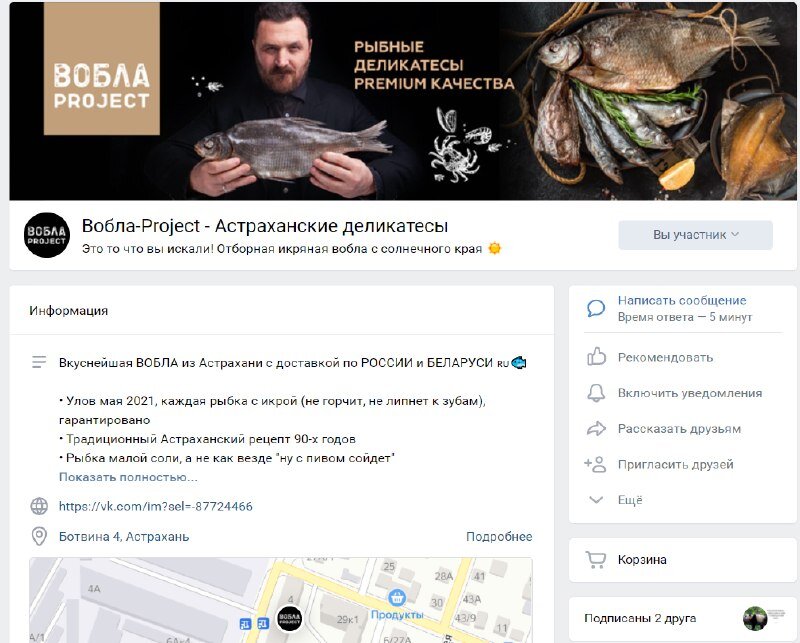Click the globe website icon
This screenshot has height=643, width=800.
tap(39, 506)
